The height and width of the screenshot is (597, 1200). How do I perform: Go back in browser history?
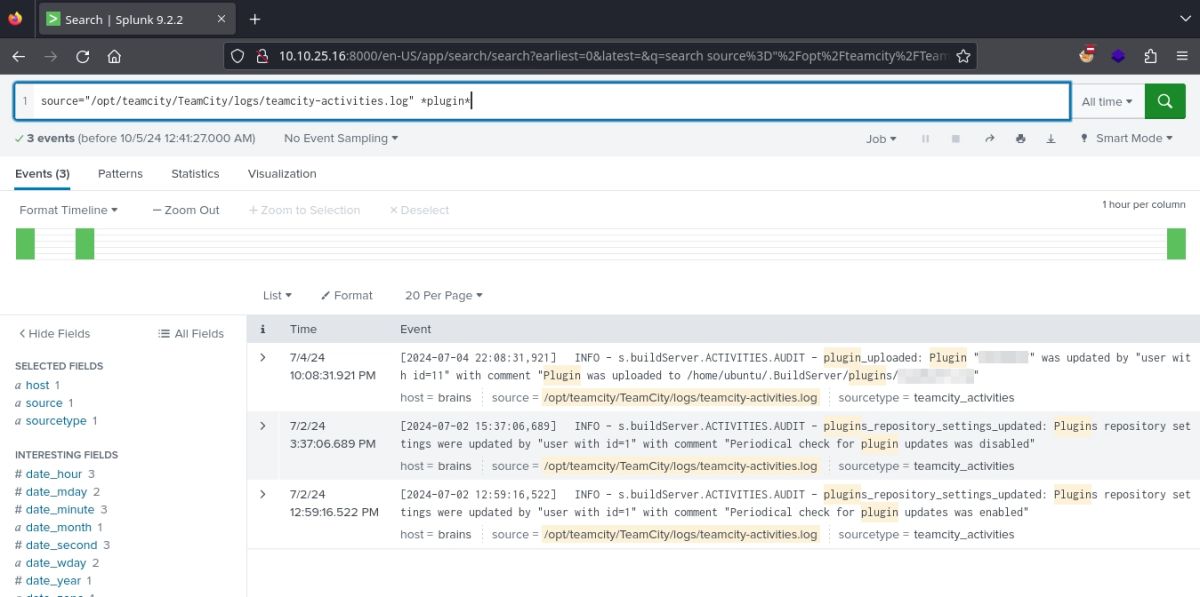pos(19,57)
